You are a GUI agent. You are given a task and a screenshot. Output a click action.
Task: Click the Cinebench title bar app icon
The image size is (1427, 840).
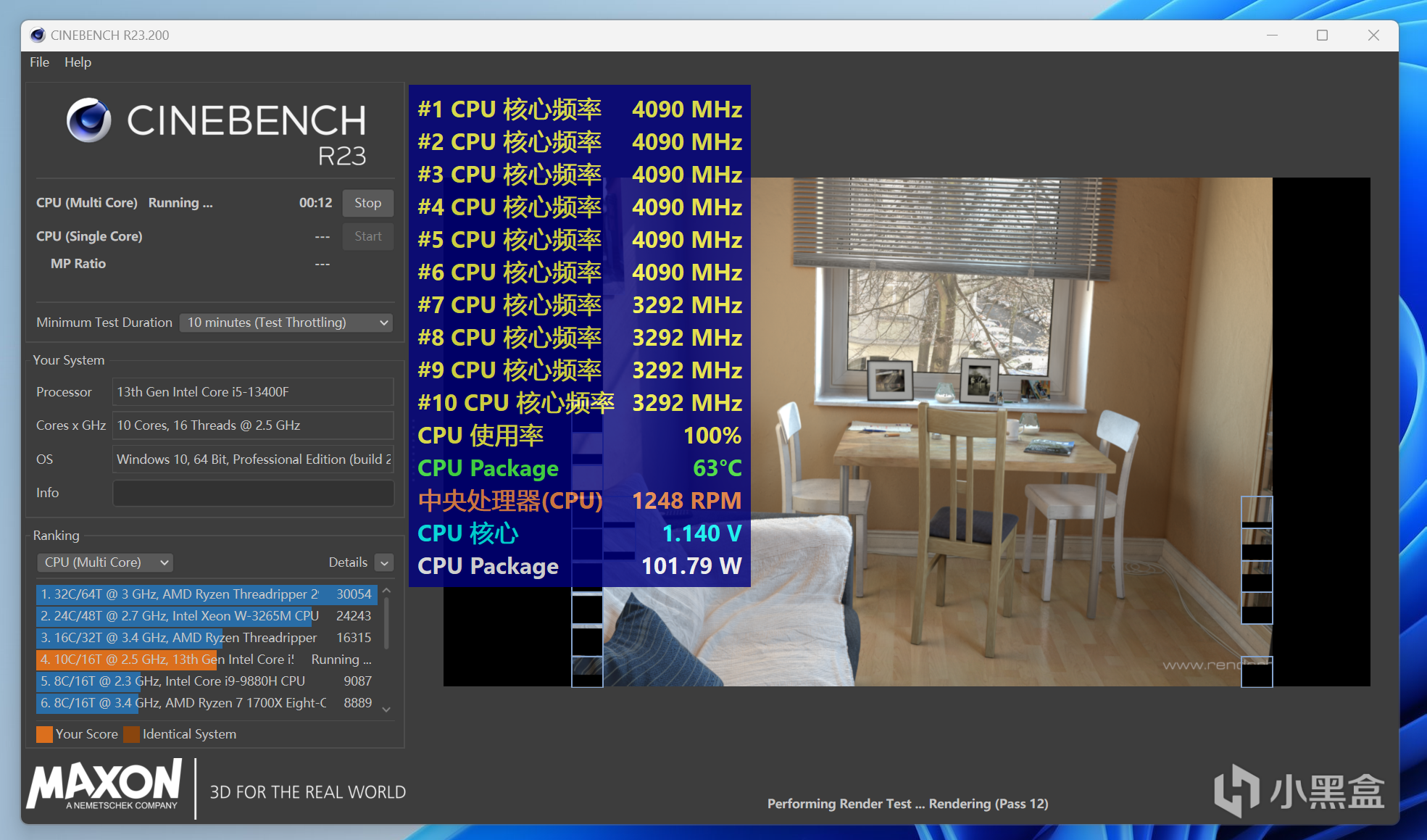[38, 35]
